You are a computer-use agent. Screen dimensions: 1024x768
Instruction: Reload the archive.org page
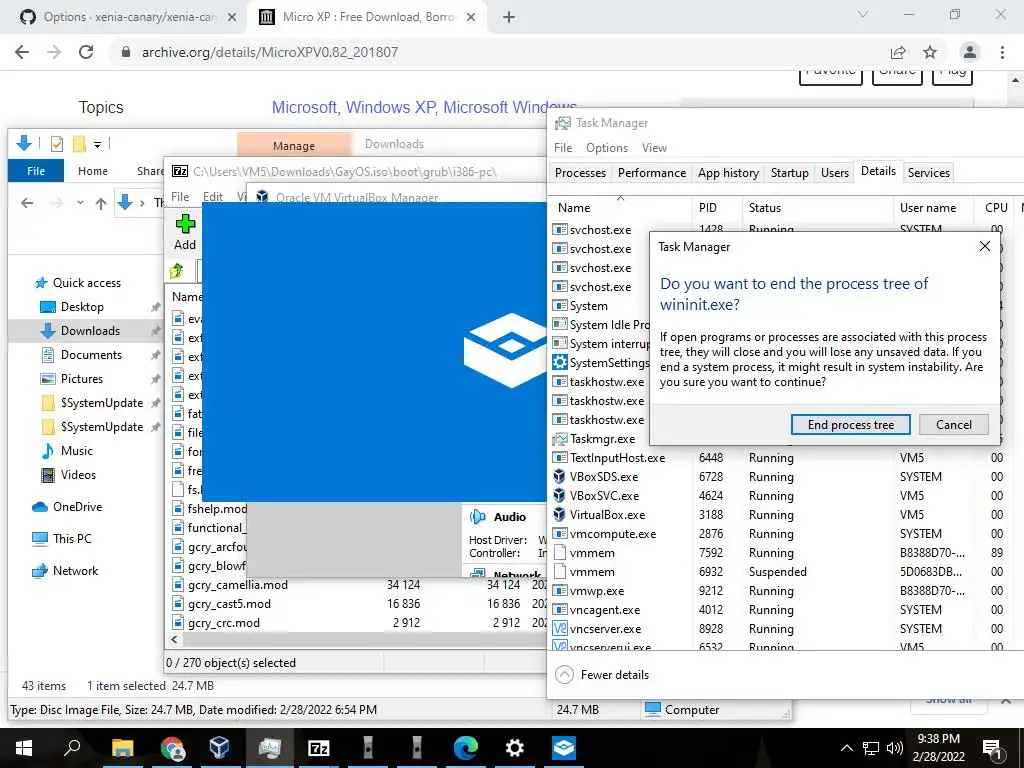[86, 52]
